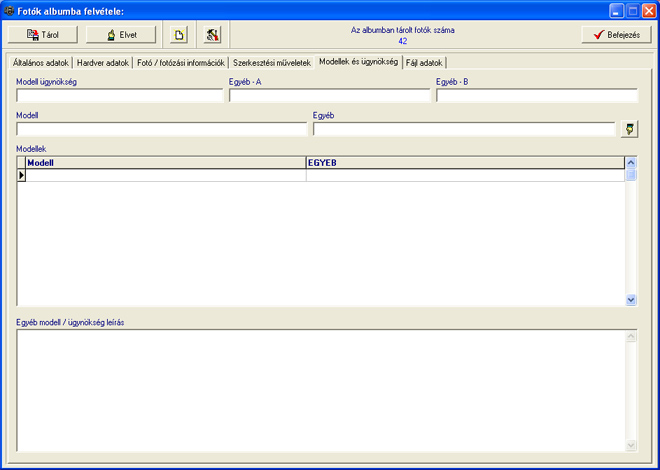The width and height of the screenshot is (660, 470).
Task: Click description box scroll down arrow
Action: [631, 445]
